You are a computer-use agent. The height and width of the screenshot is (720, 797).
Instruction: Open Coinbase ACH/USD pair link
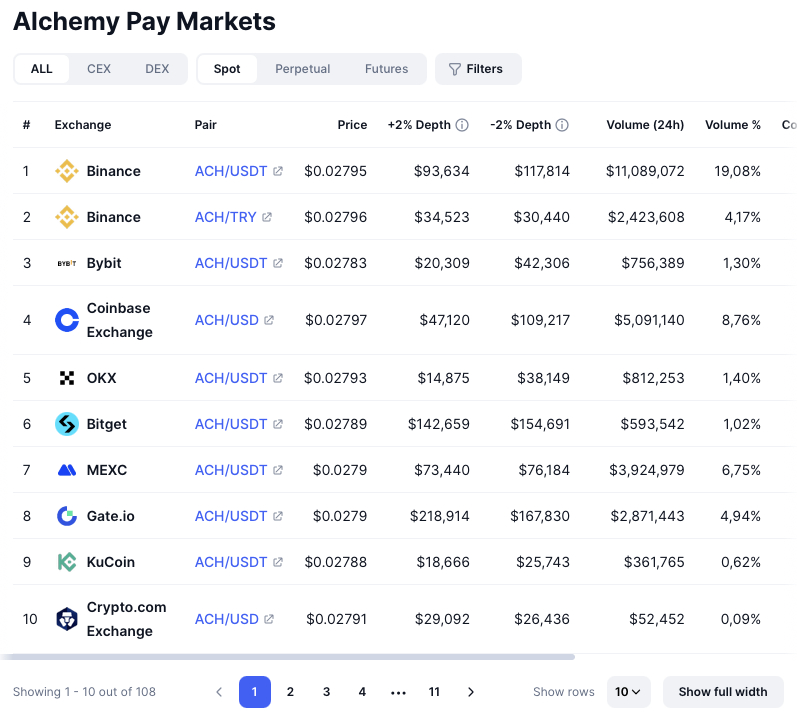tap(227, 320)
